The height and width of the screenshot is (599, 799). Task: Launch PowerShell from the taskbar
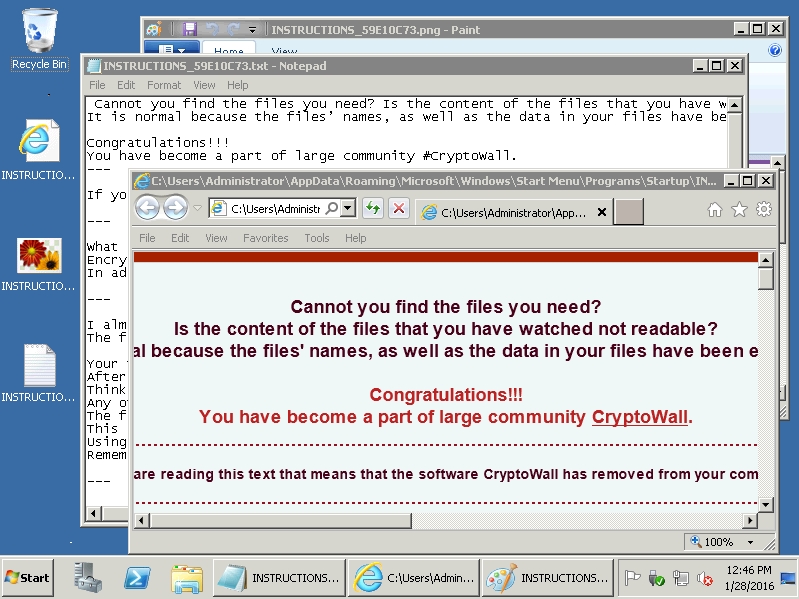(137, 577)
